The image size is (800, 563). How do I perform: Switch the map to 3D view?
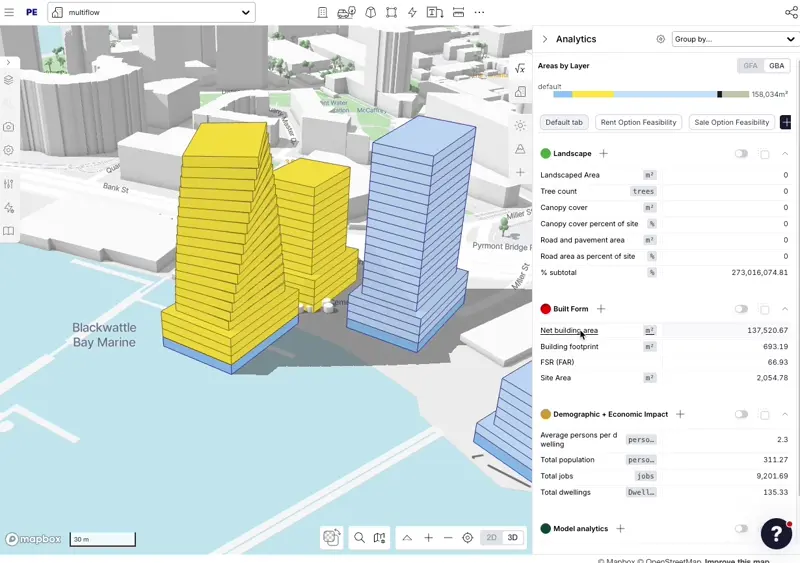[513, 537]
